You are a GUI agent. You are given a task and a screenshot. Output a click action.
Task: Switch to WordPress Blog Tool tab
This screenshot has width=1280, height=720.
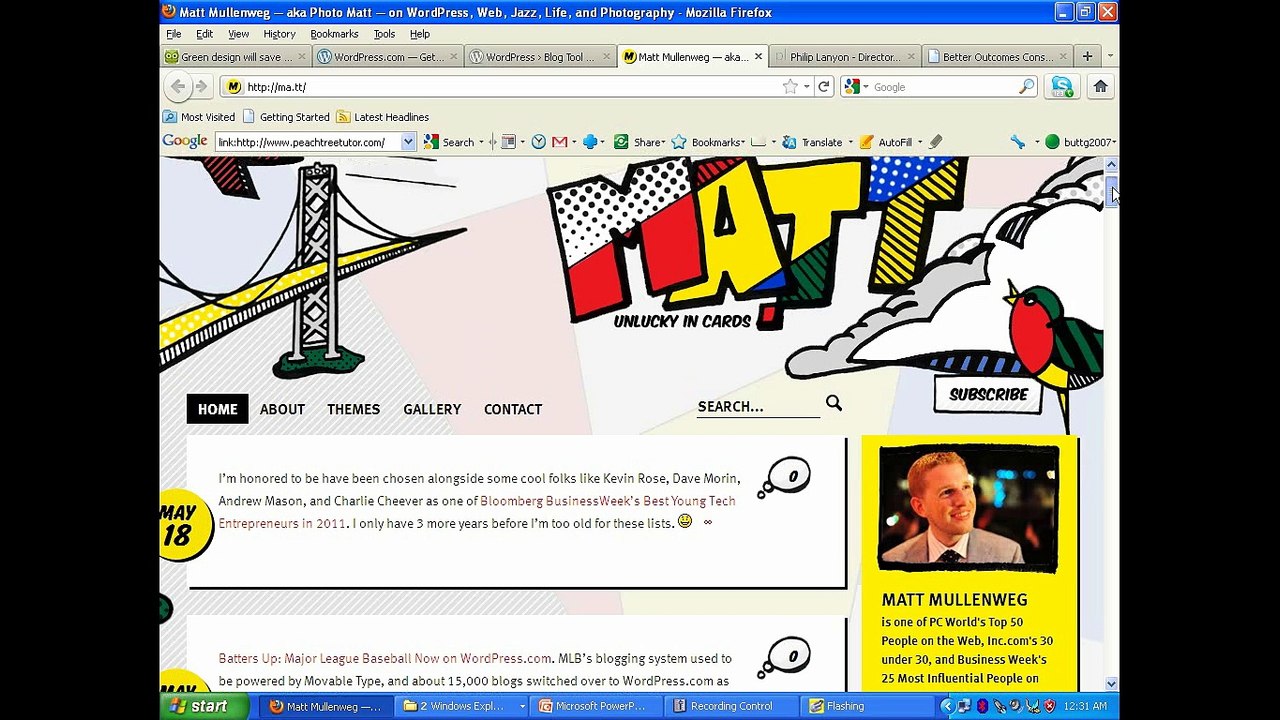tap(540, 57)
